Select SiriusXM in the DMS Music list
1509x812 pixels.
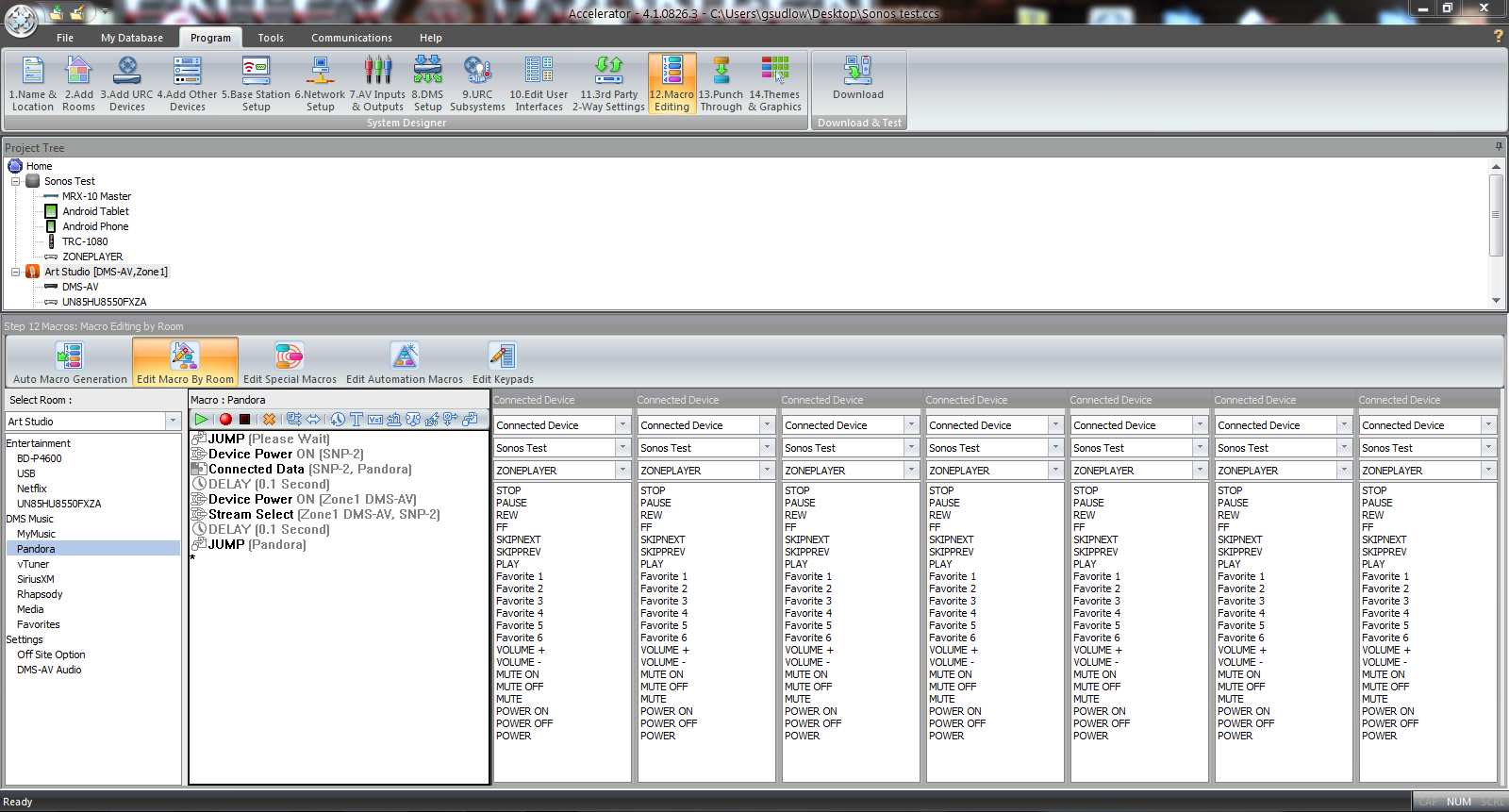point(36,579)
